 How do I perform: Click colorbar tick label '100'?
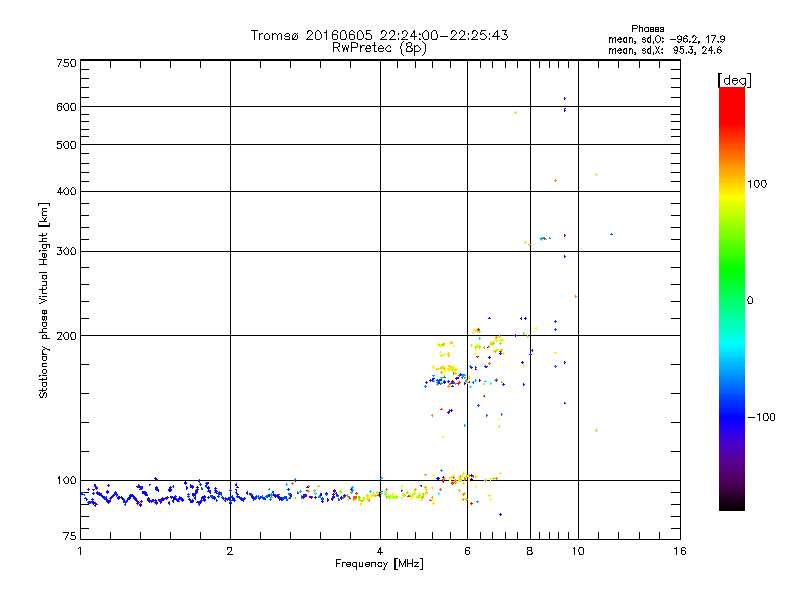[757, 184]
